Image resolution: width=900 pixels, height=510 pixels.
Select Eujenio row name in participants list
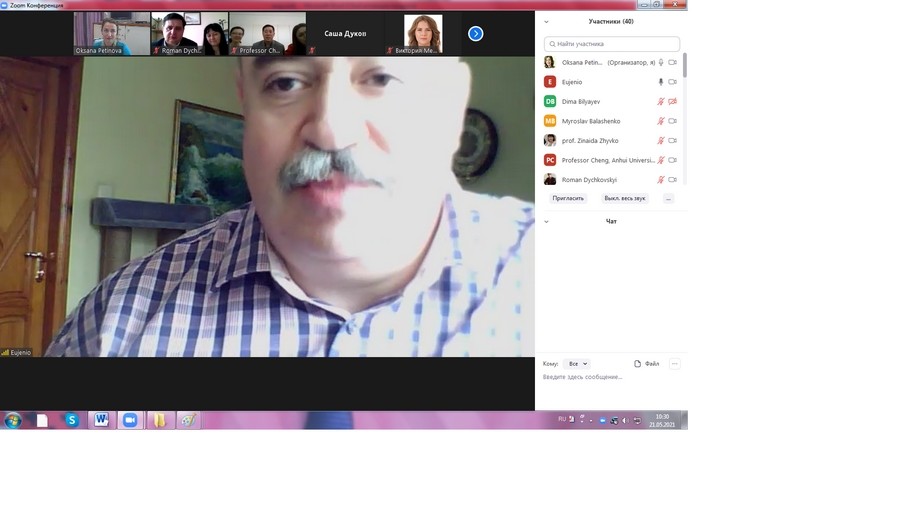click(x=572, y=82)
